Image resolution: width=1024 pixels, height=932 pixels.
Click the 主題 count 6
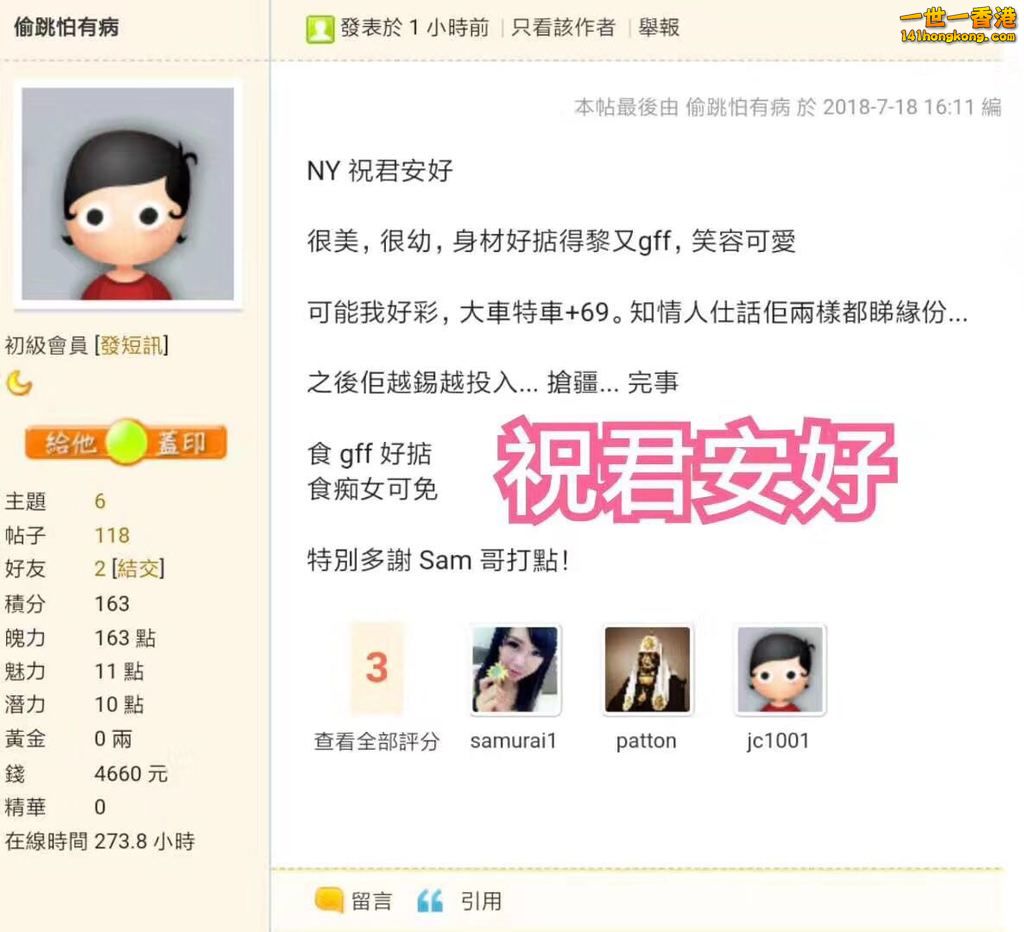click(100, 501)
